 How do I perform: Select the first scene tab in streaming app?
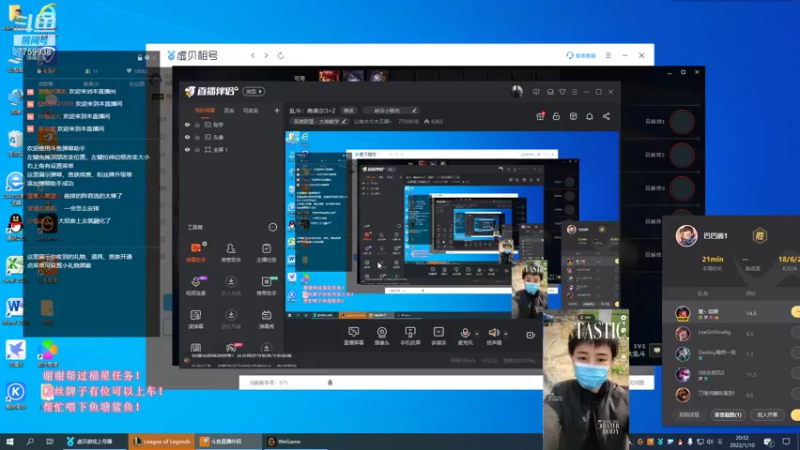205,110
